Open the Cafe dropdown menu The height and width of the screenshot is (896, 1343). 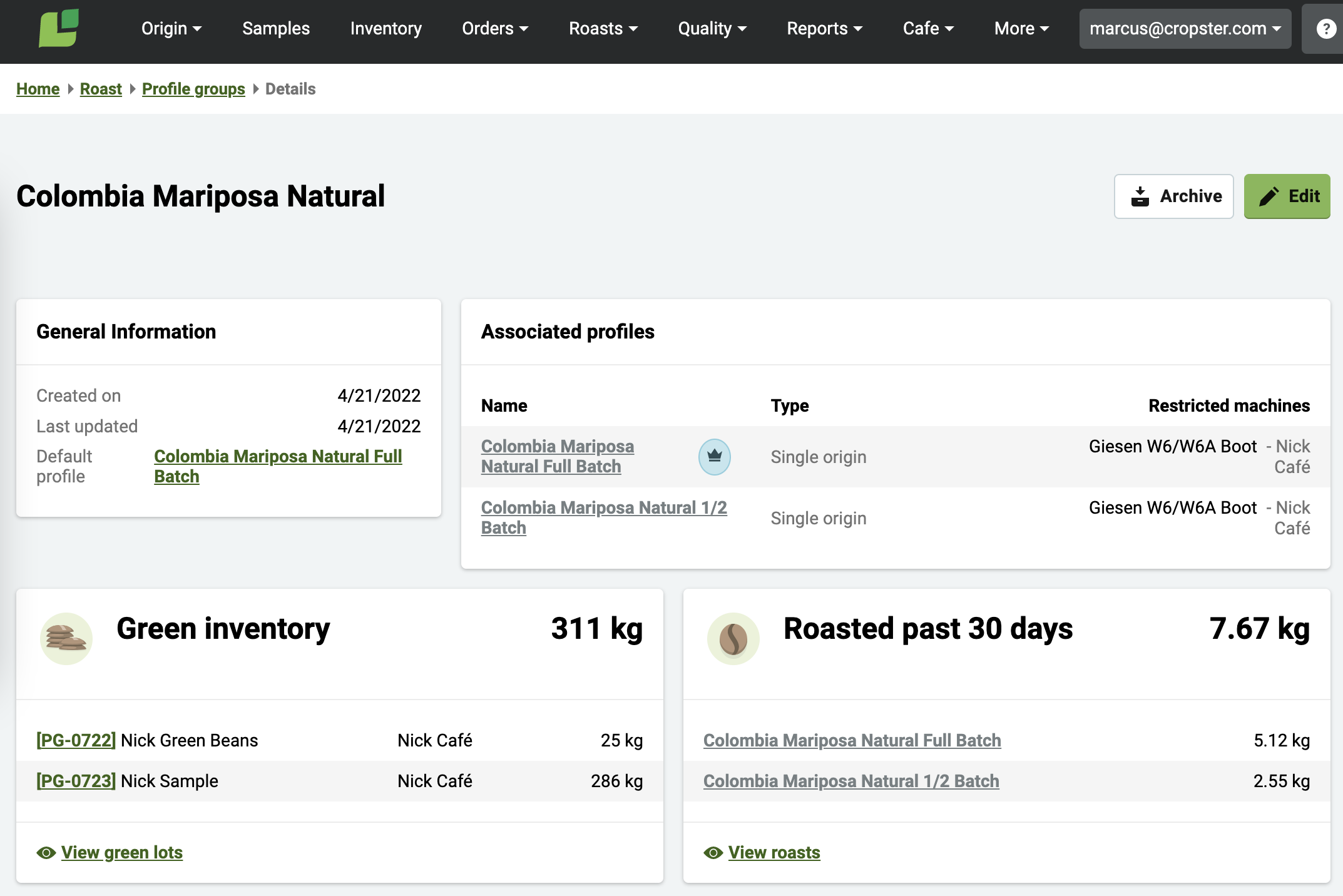click(x=928, y=29)
